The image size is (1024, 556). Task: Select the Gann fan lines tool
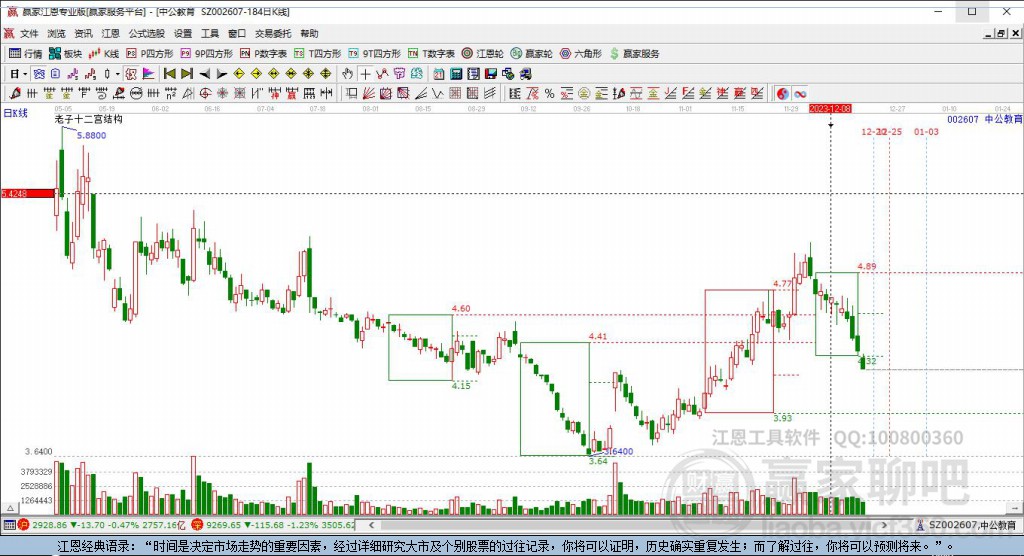tap(368, 93)
